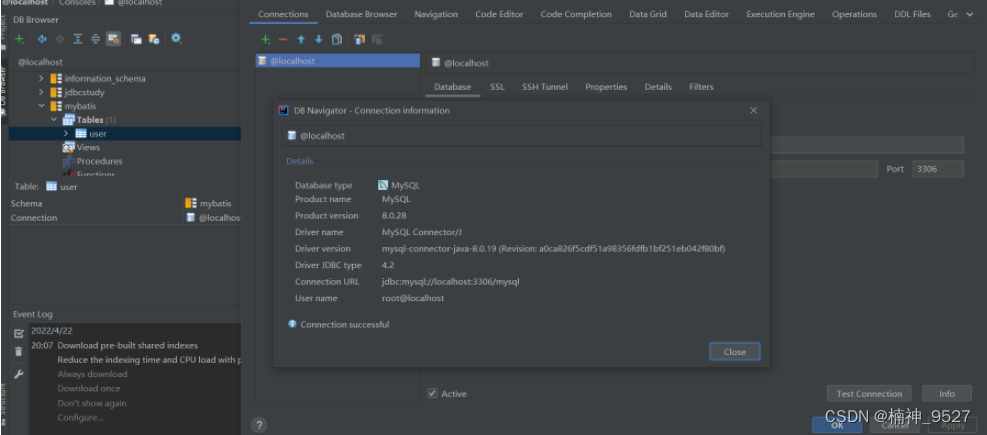The image size is (987, 435).
Task: Click the Download once link
Action: (89, 388)
